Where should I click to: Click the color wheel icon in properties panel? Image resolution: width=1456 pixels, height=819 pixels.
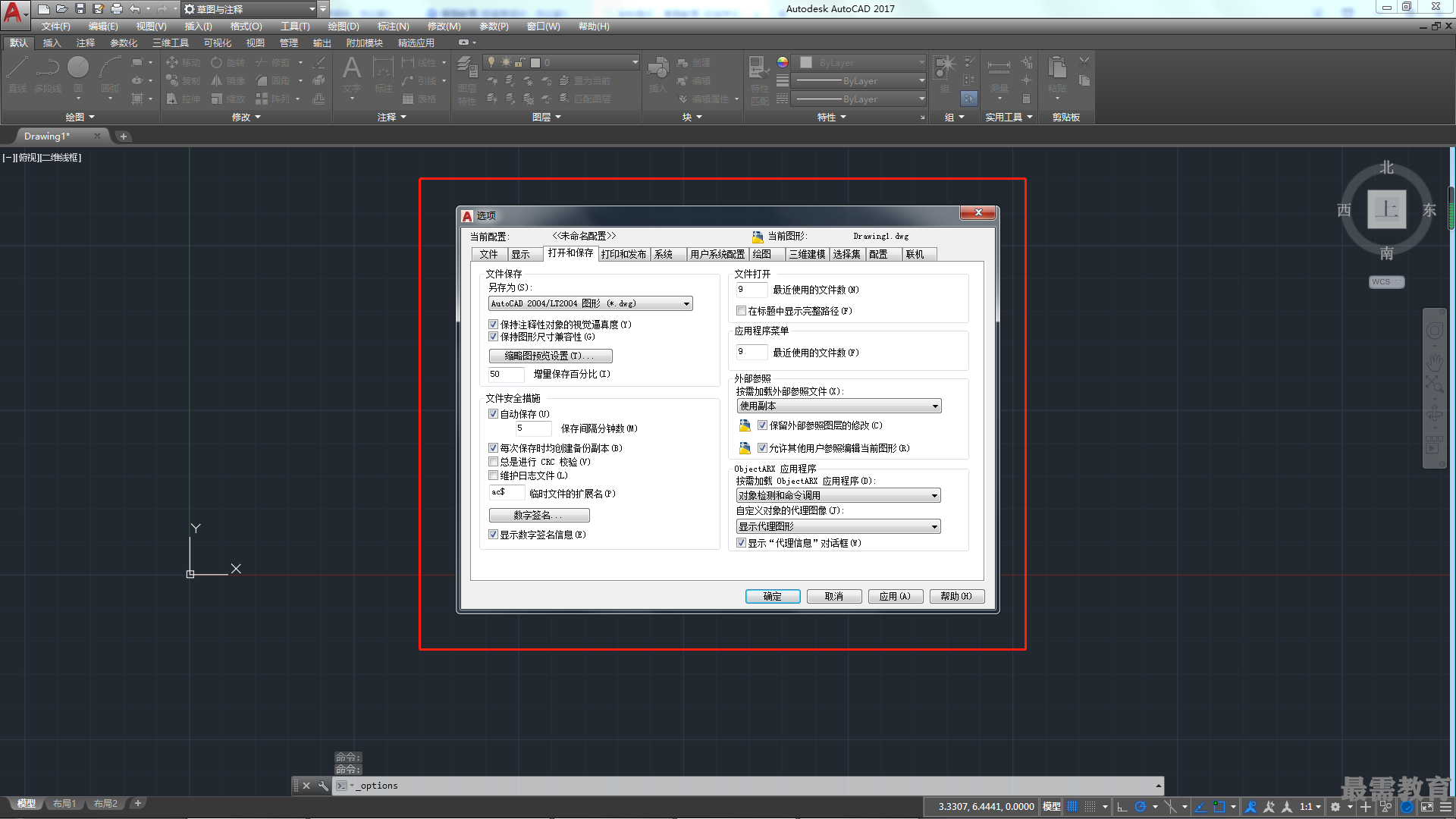(x=783, y=63)
